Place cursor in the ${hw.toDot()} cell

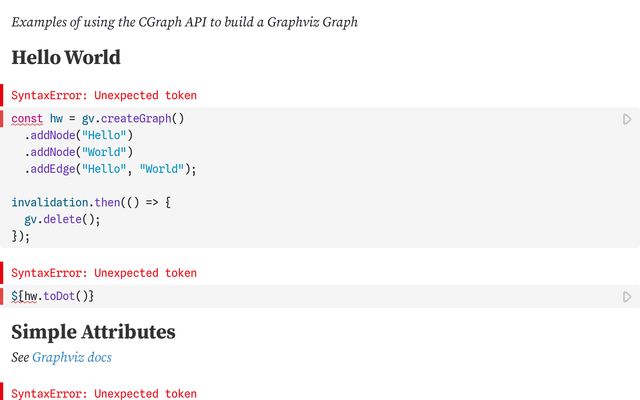click(x=53, y=296)
